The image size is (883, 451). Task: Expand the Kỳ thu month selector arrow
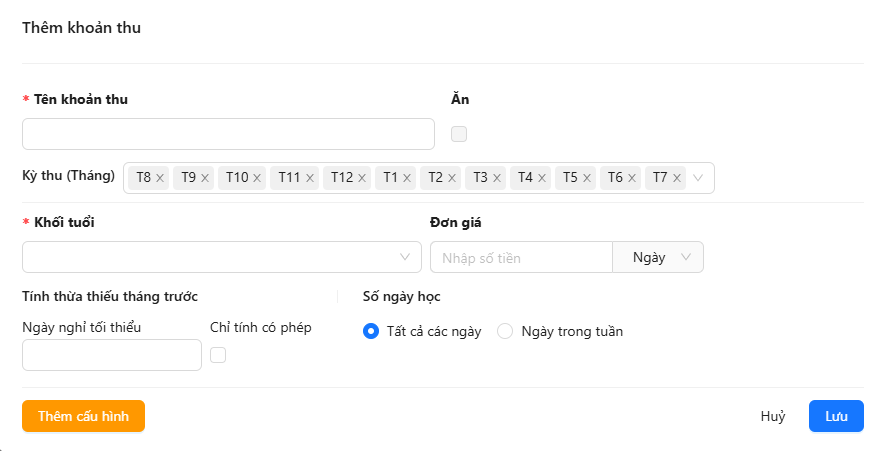click(x=698, y=178)
